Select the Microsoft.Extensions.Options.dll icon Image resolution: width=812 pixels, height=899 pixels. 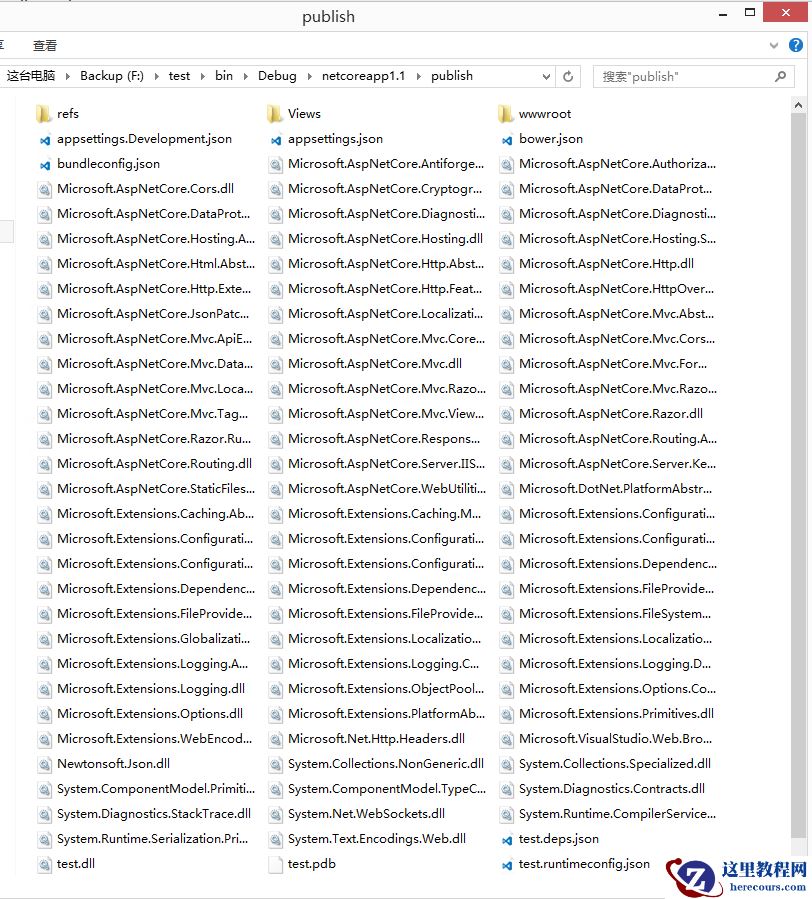point(45,714)
